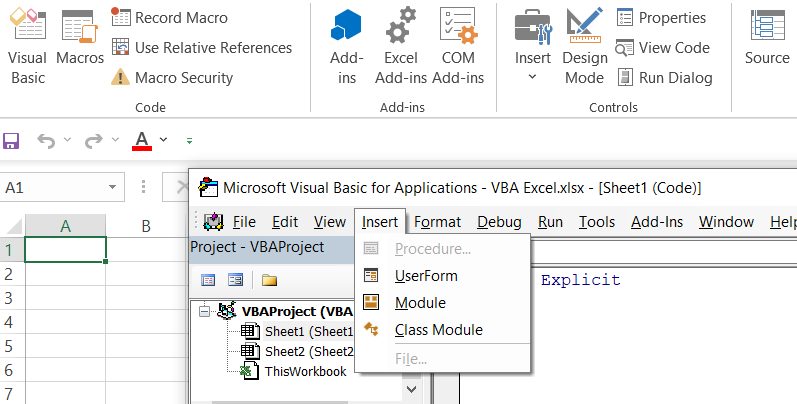Select ThisWorkbook in the project tree
This screenshot has width=797, height=404.
pos(305,371)
